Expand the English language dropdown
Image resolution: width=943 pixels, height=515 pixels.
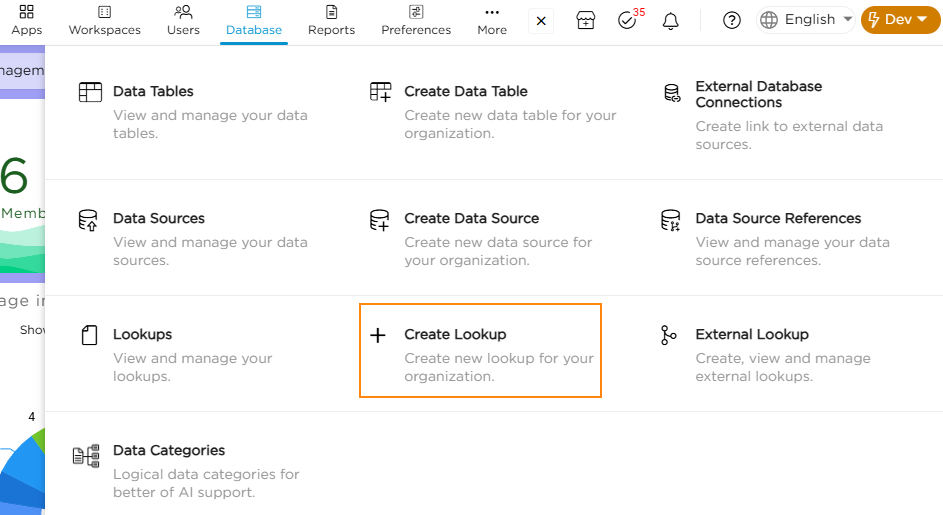[x=807, y=20]
